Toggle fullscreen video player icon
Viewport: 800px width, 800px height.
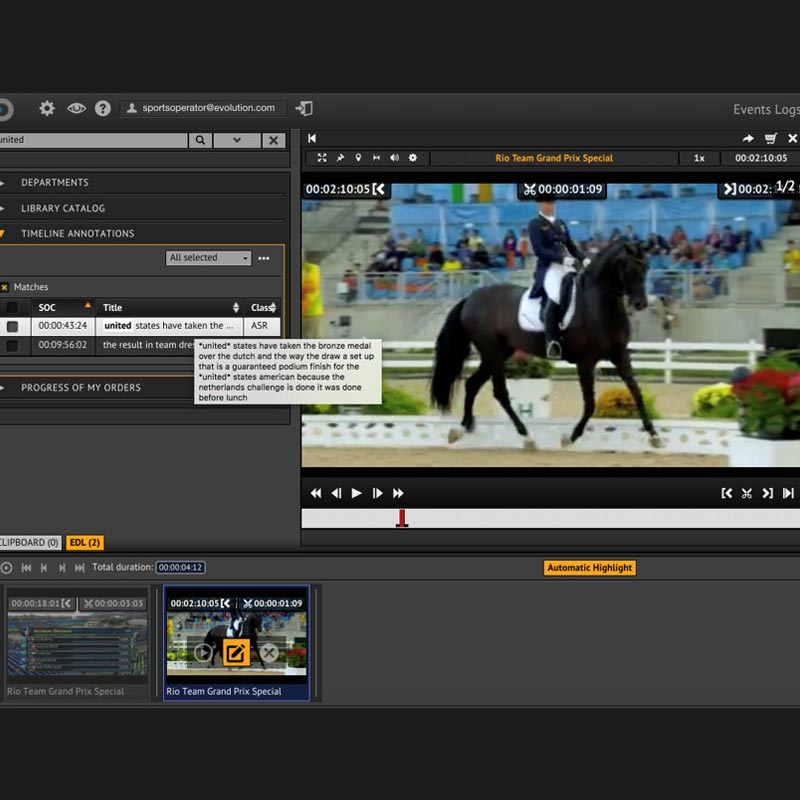click(322, 158)
